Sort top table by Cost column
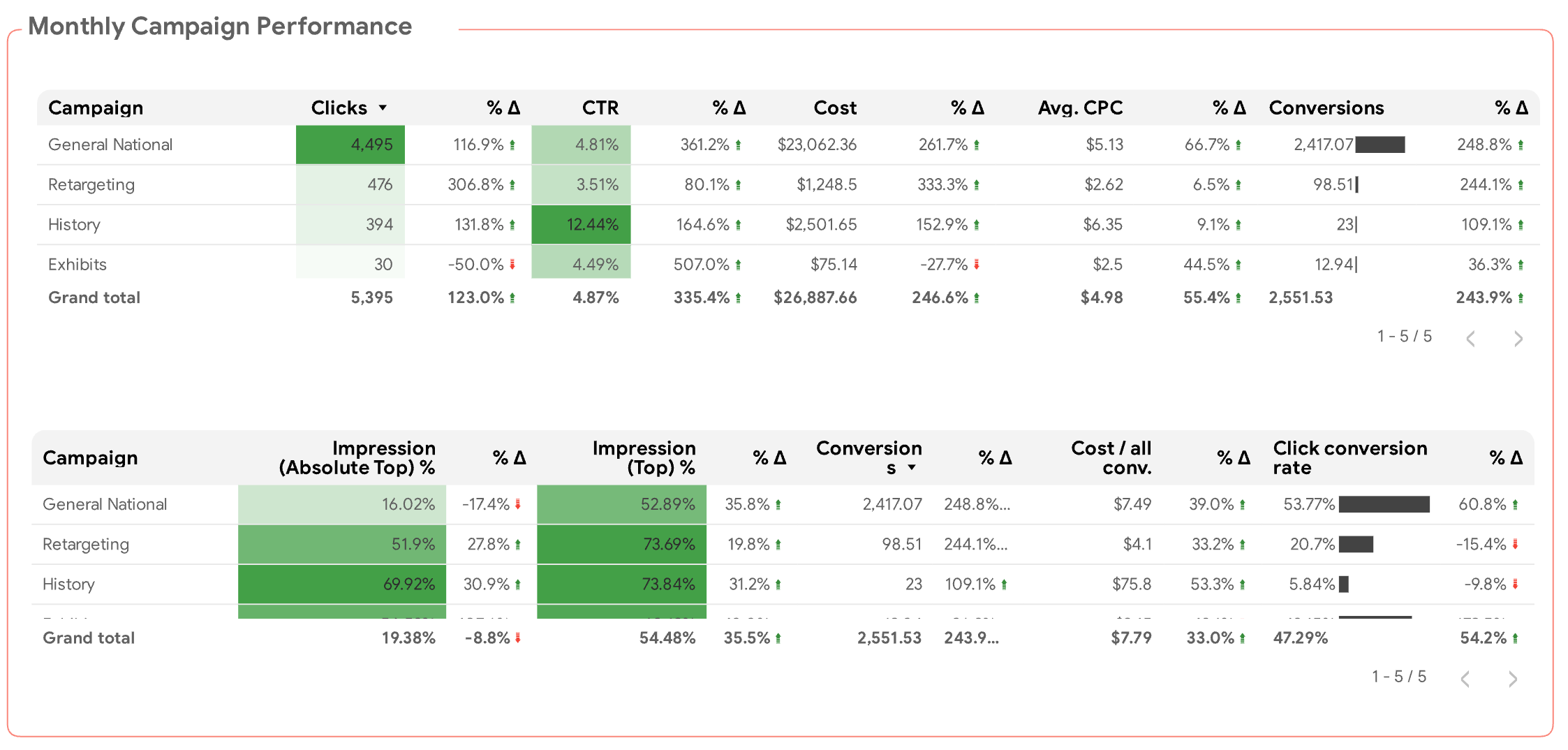 click(835, 108)
